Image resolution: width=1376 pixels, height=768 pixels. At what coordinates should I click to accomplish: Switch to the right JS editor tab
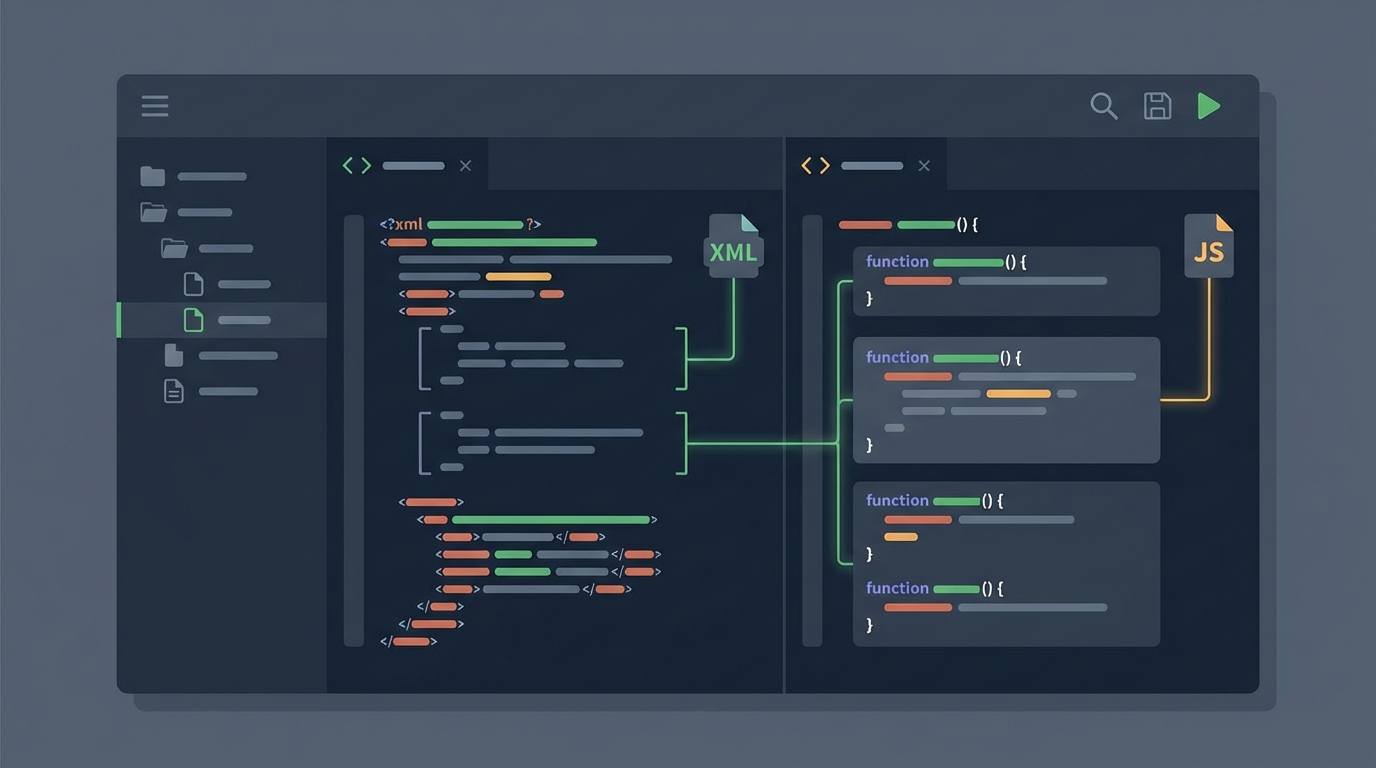coord(870,165)
